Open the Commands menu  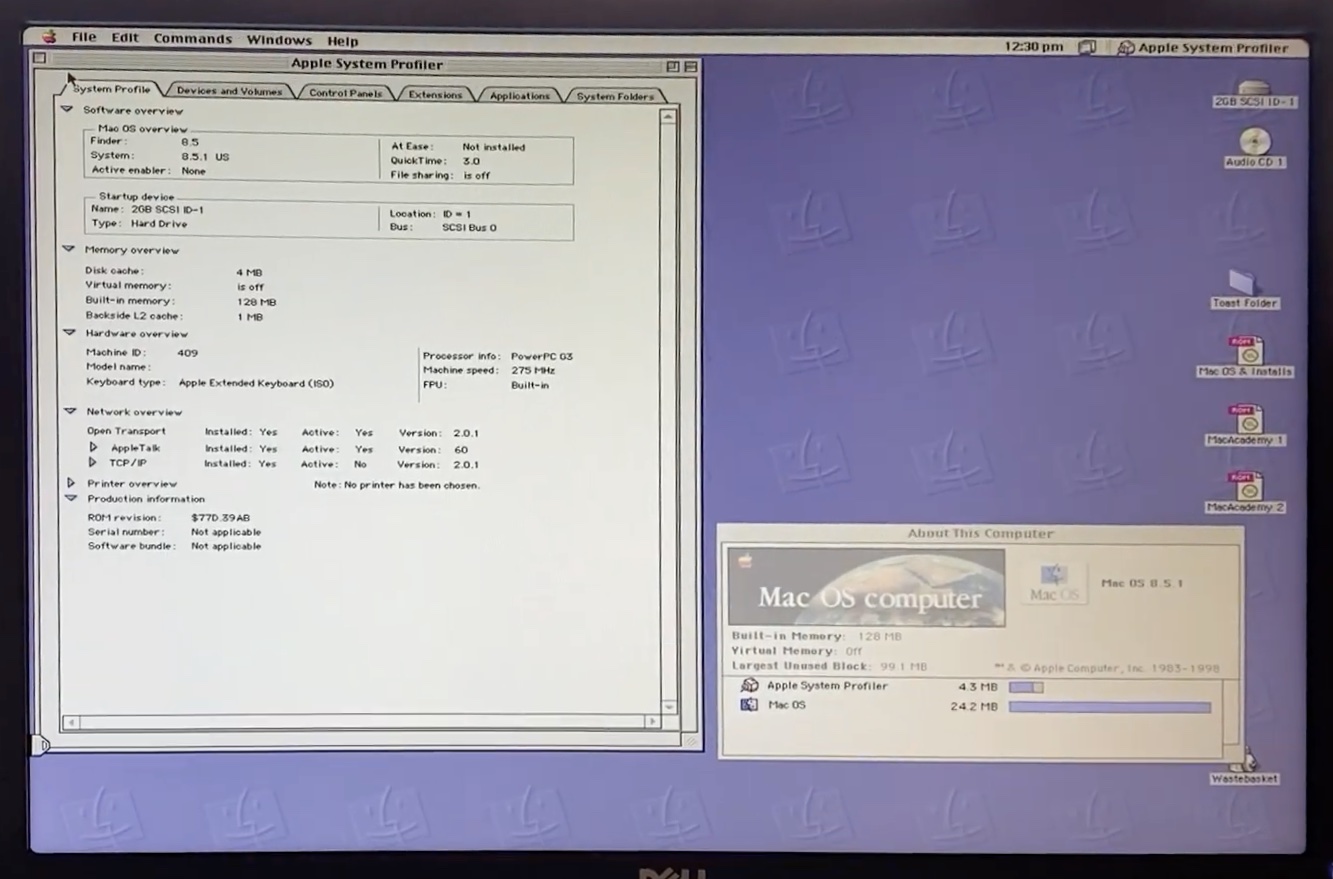pos(193,39)
